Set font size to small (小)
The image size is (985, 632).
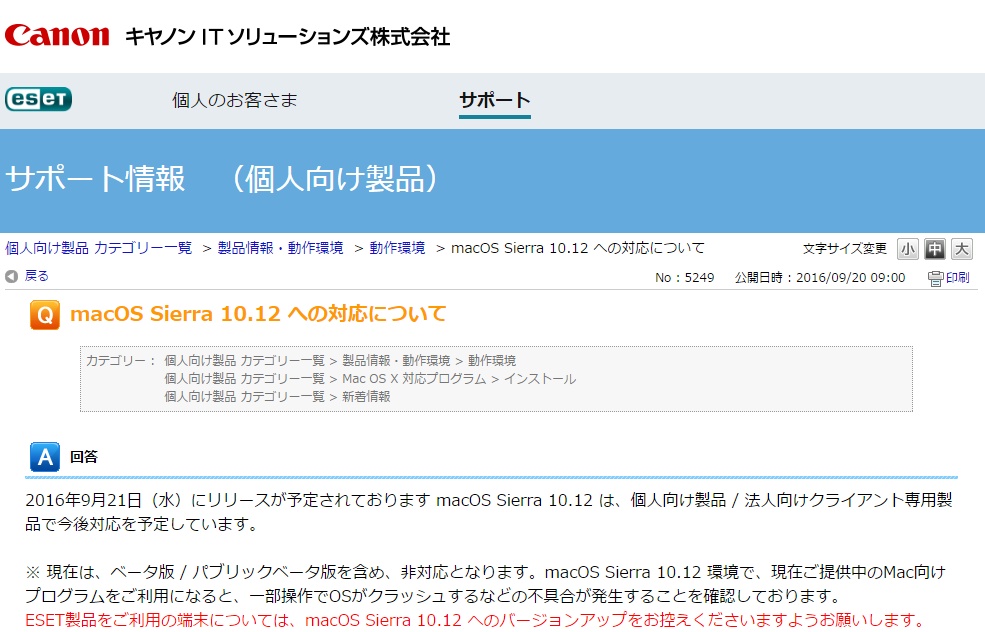[907, 249]
